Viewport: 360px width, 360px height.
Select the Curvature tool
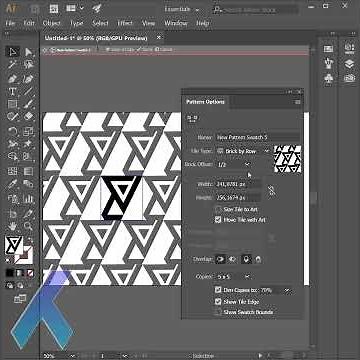(x=29, y=79)
